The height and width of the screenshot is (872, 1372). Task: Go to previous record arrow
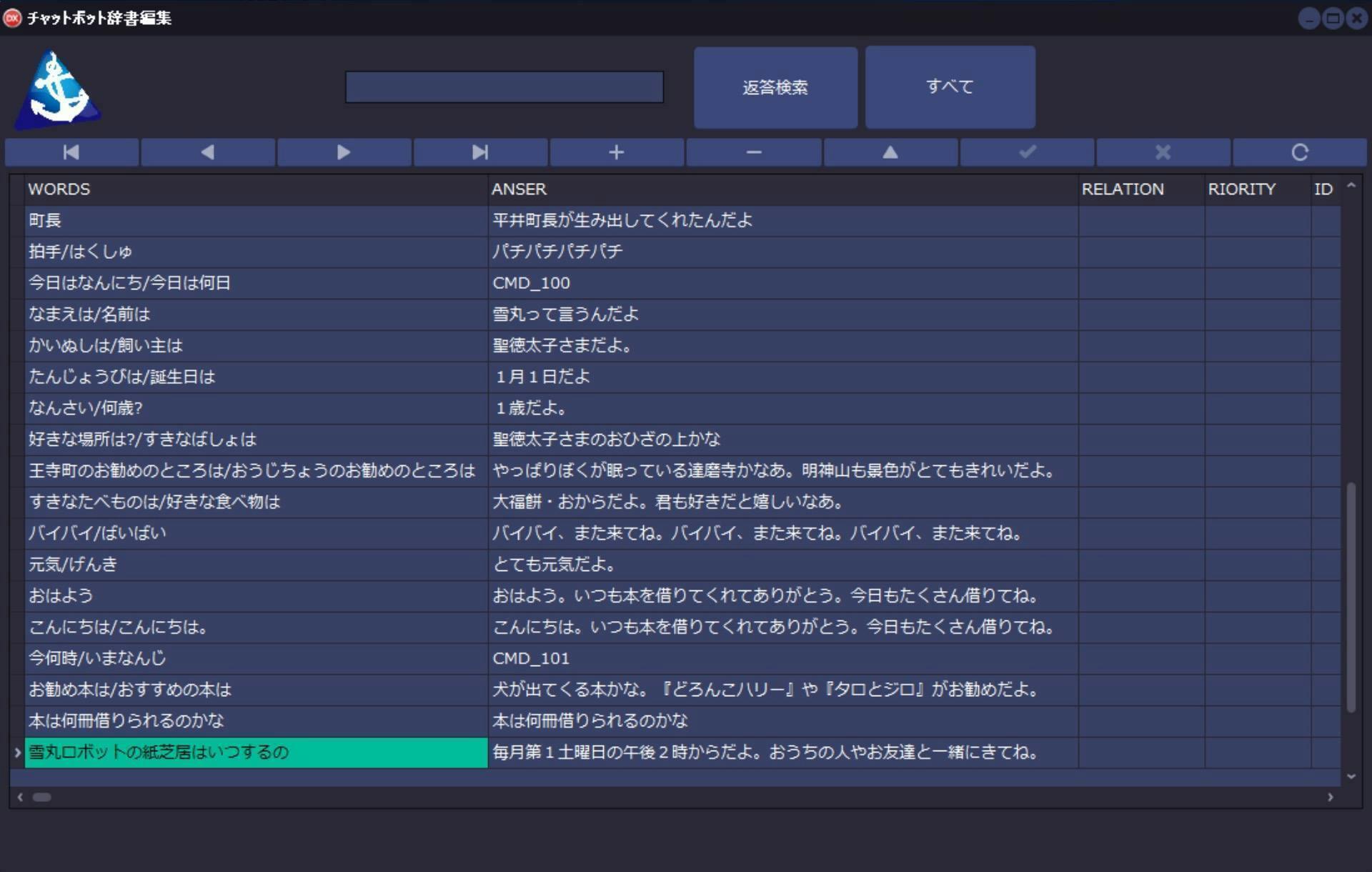tap(208, 152)
